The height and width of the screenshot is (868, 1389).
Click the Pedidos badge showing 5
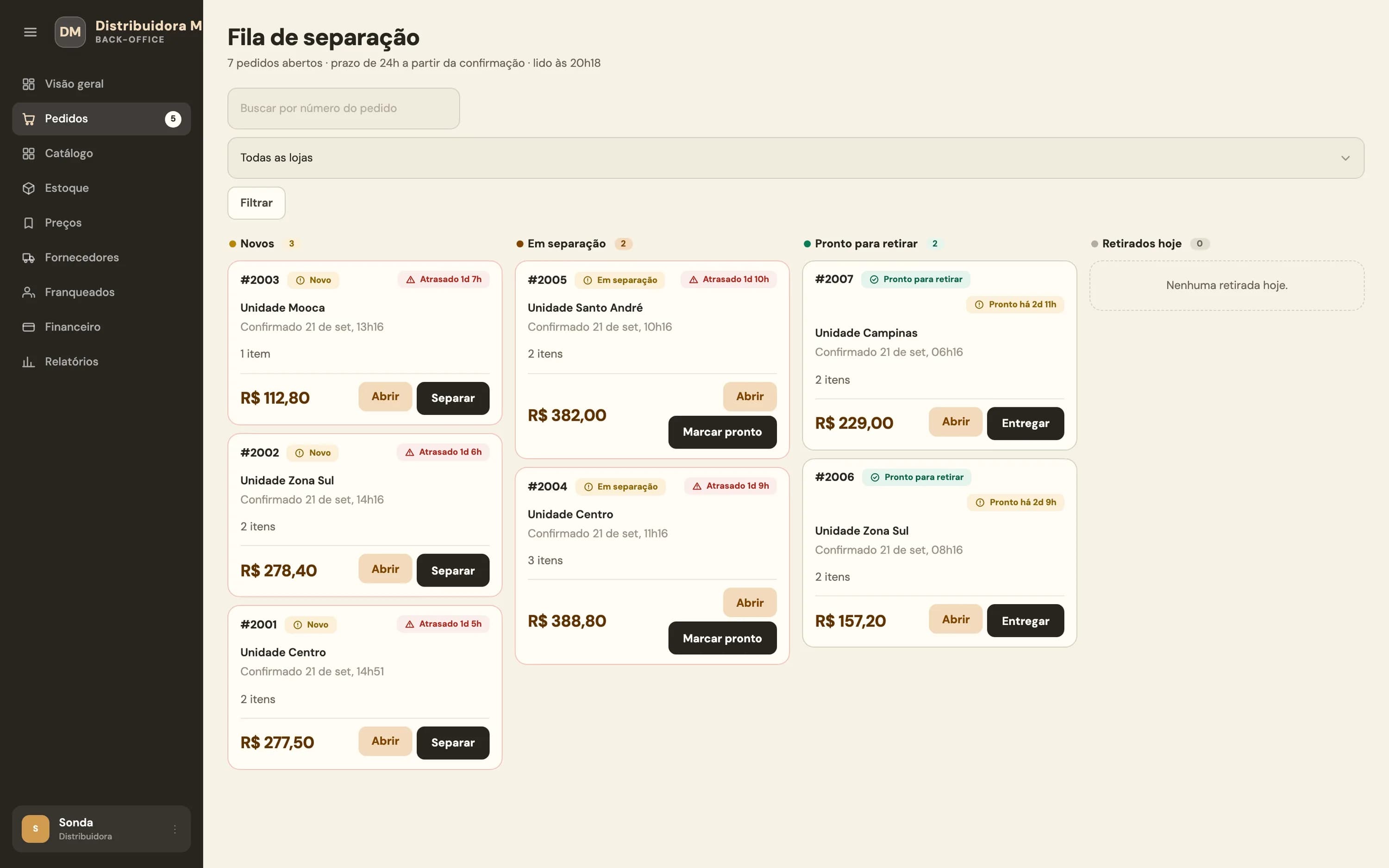point(173,119)
